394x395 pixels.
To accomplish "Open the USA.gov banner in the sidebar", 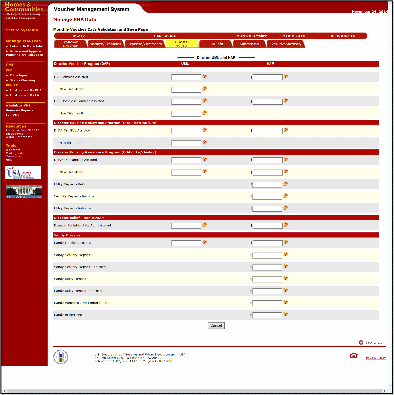I will point(23,173).
